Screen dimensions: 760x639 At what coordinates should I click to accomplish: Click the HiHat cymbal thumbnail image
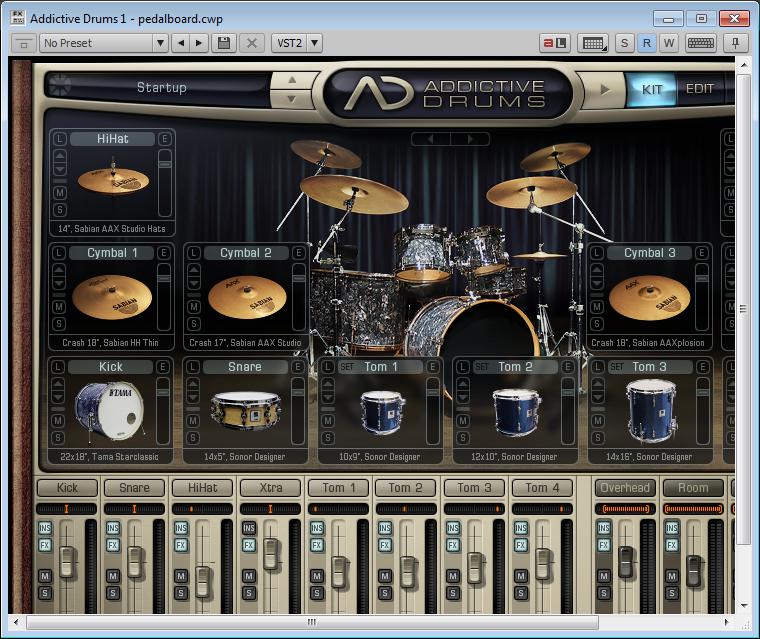113,177
